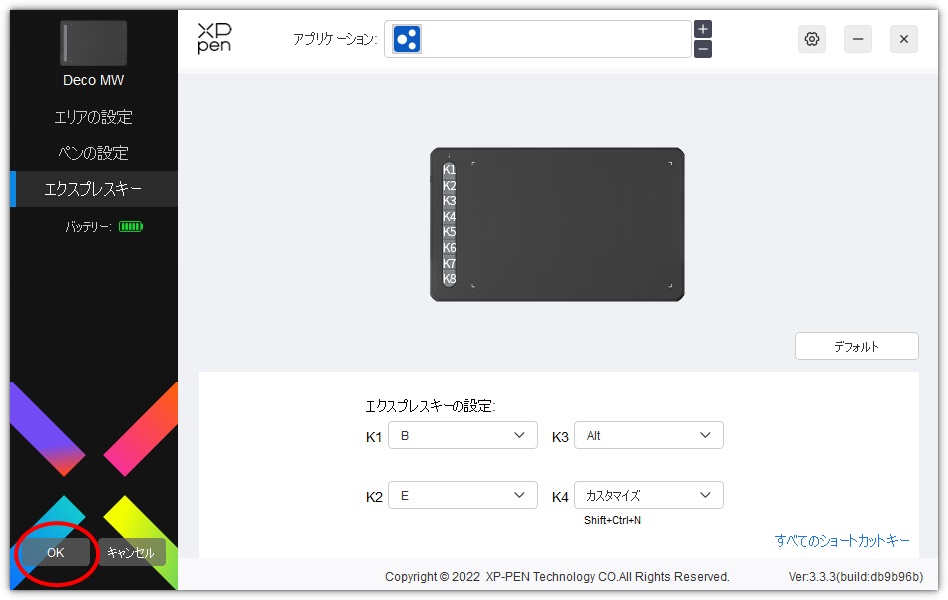Open the ペンの設定 tab
The image size is (948, 600).
(x=93, y=153)
